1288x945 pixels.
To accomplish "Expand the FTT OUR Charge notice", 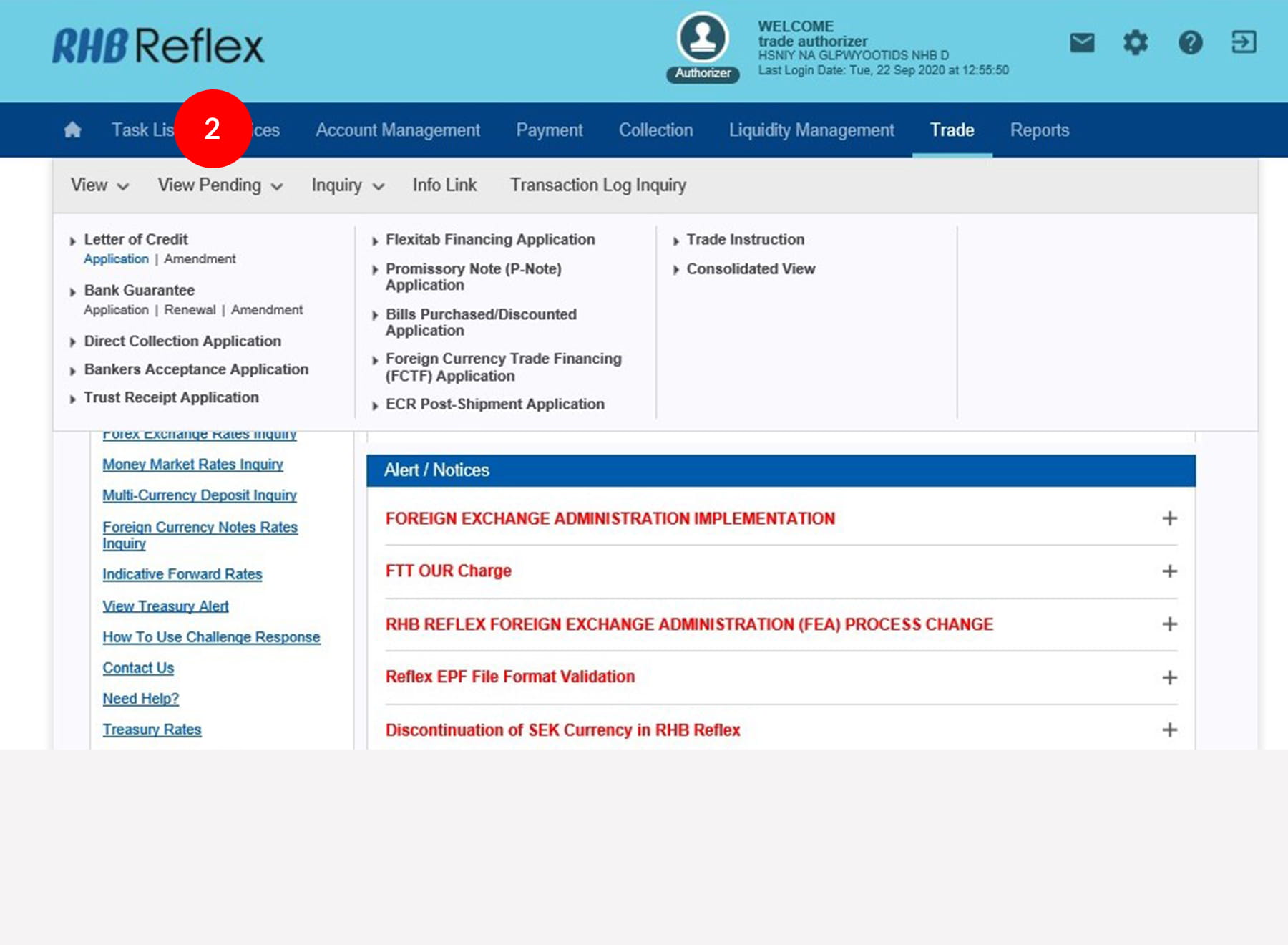I will click(1169, 571).
